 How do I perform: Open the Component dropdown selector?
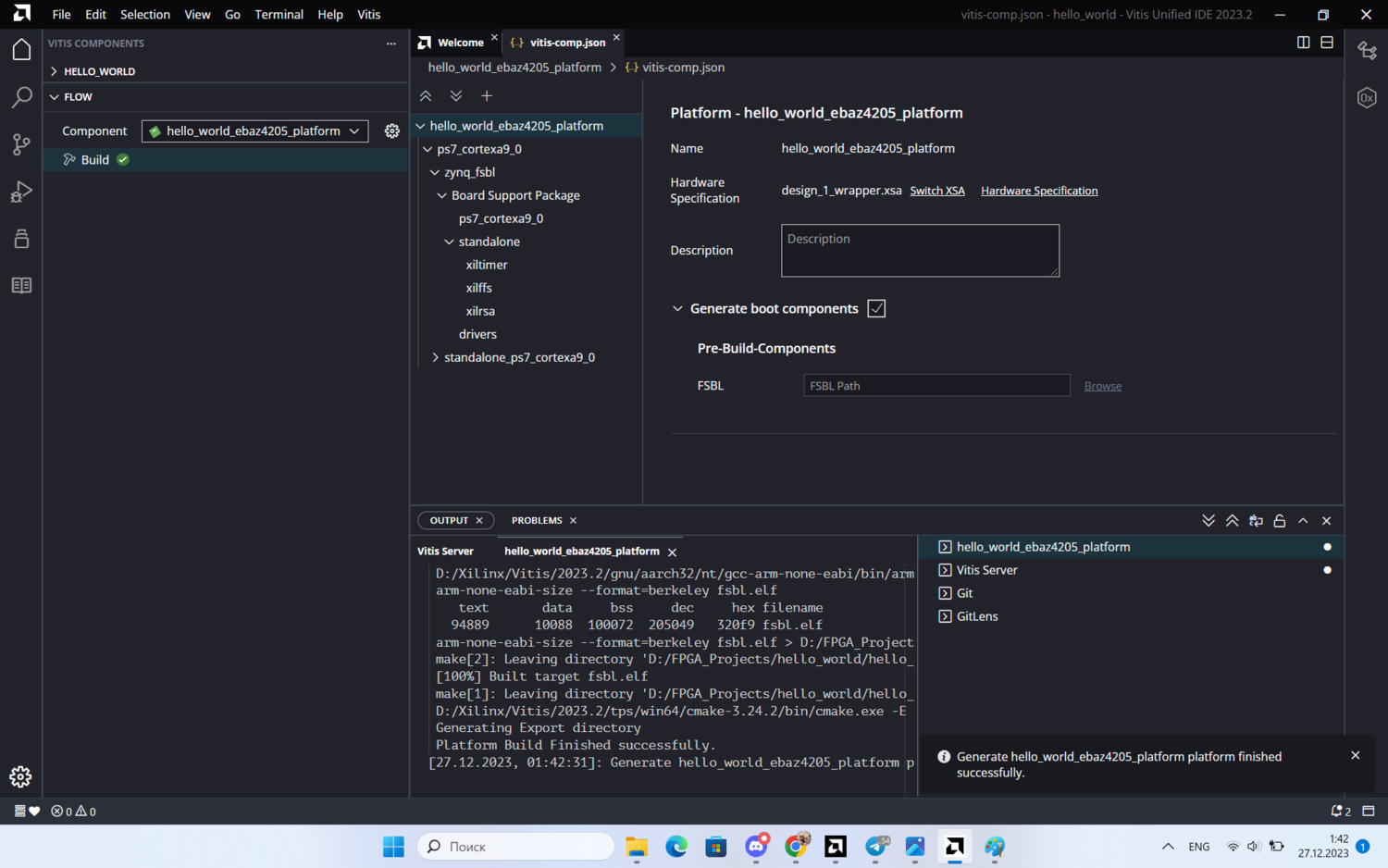click(x=254, y=131)
